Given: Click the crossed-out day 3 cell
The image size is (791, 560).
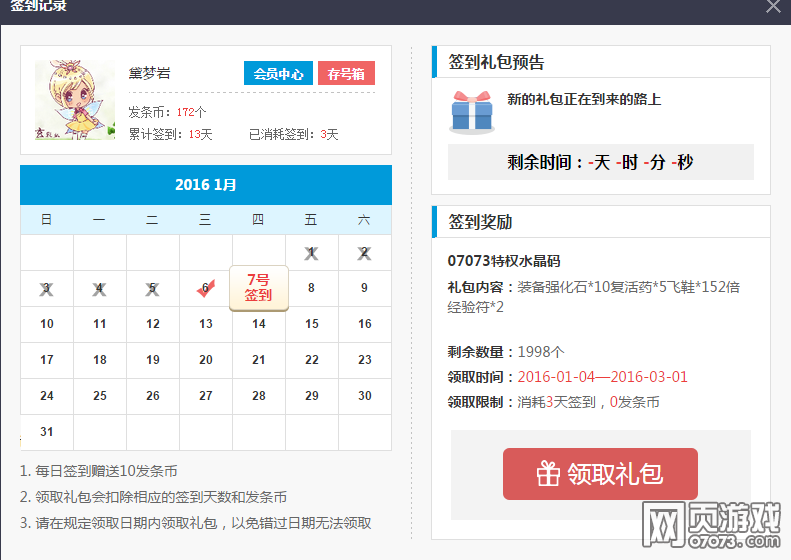Looking at the screenshot, I should pos(46,289).
